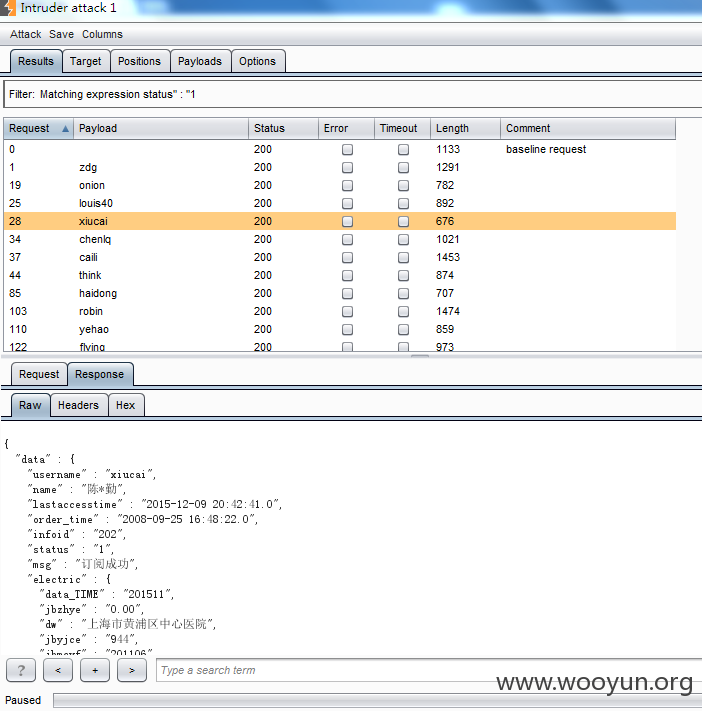Toggle Timeout checkbox for think row
The height and width of the screenshot is (711, 702).
403,276
